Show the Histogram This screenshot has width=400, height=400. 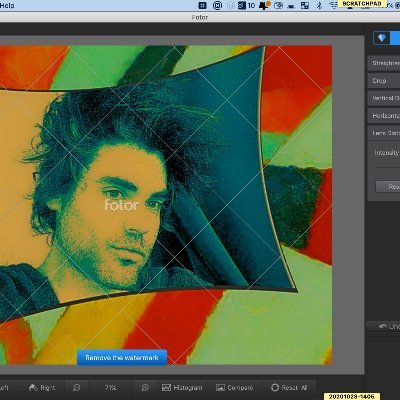182,388
